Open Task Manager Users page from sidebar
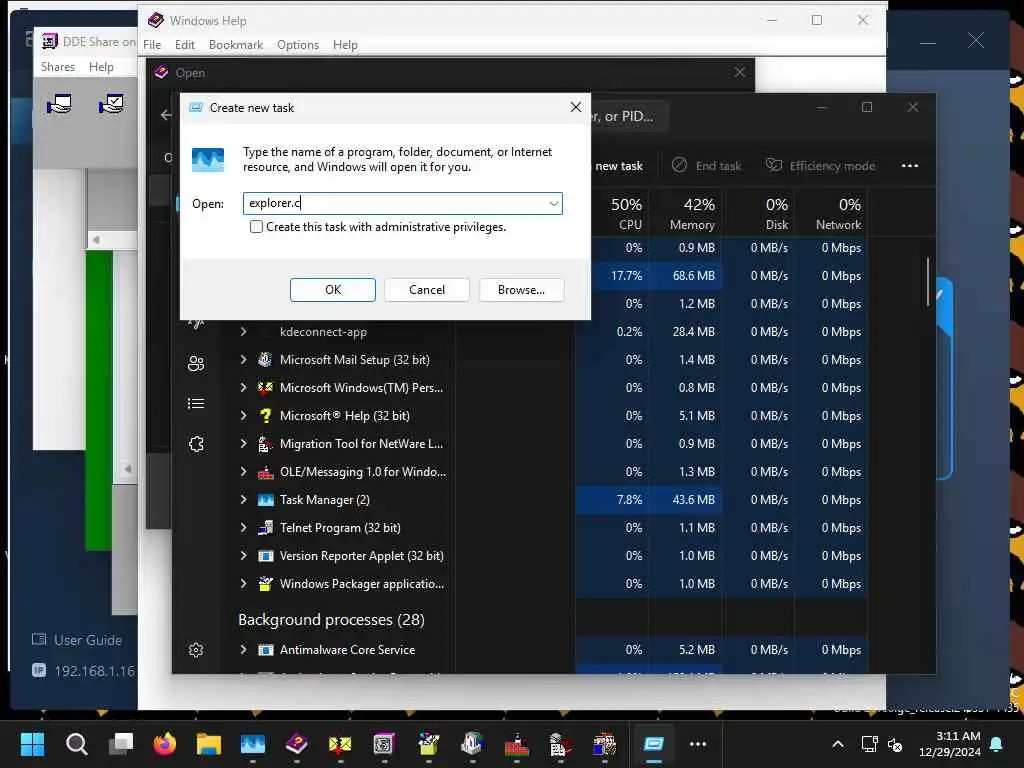The image size is (1024, 768). (196, 363)
